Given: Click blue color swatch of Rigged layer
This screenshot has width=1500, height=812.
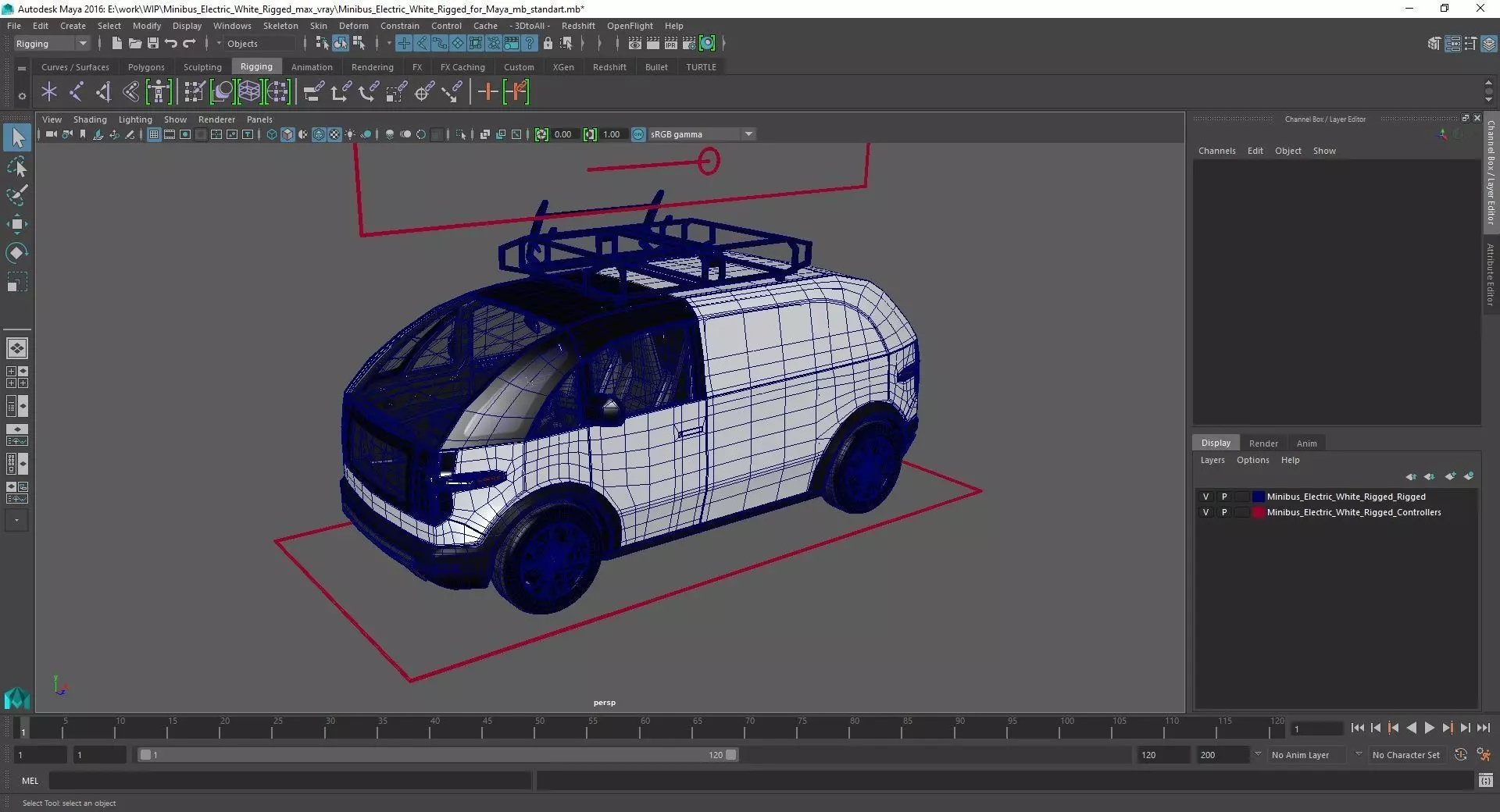Looking at the screenshot, I should [1258, 497].
